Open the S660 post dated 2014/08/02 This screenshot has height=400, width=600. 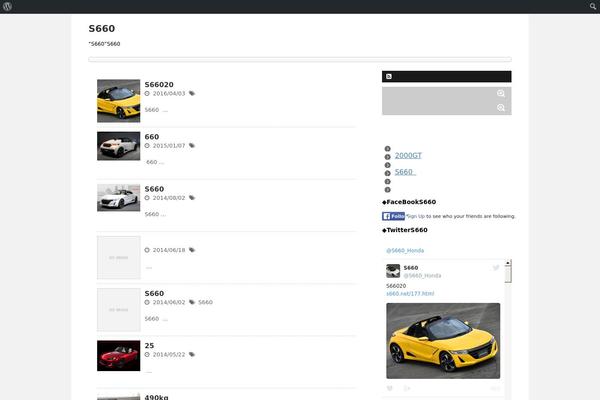pyautogui.click(x=154, y=189)
